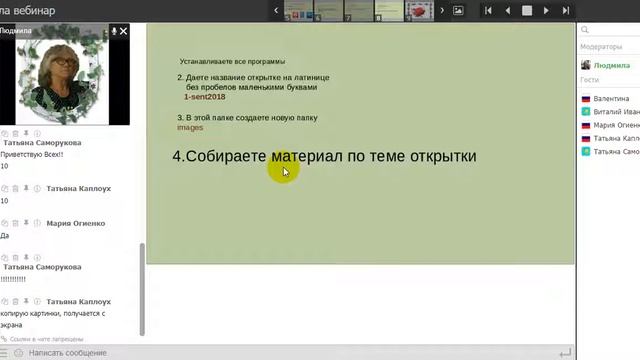Image resolution: width=640 pixels, height=360 pixels.
Task: Open info on Татьяна Каплоух's '10' message
Action: pos(37,189)
